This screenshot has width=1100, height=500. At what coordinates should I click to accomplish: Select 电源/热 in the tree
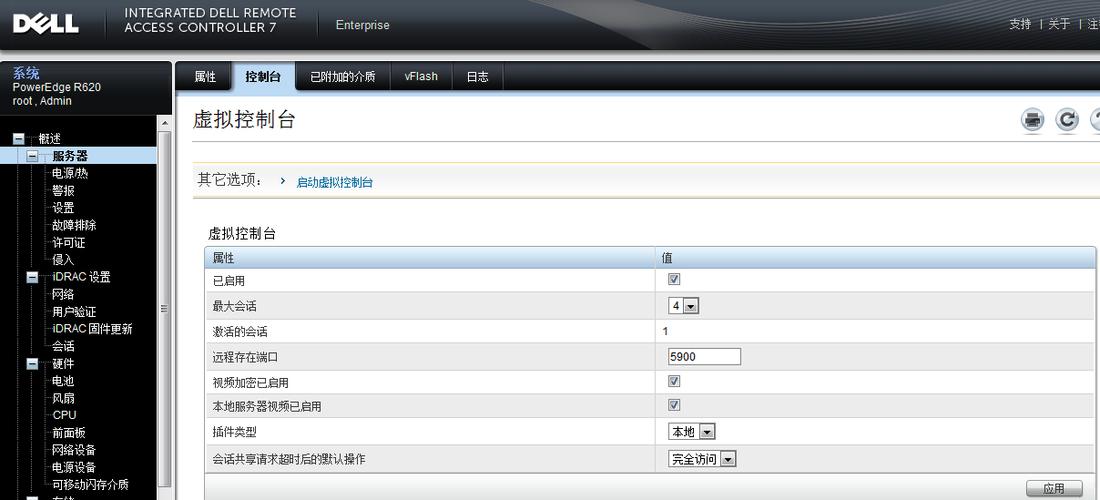click(70, 173)
